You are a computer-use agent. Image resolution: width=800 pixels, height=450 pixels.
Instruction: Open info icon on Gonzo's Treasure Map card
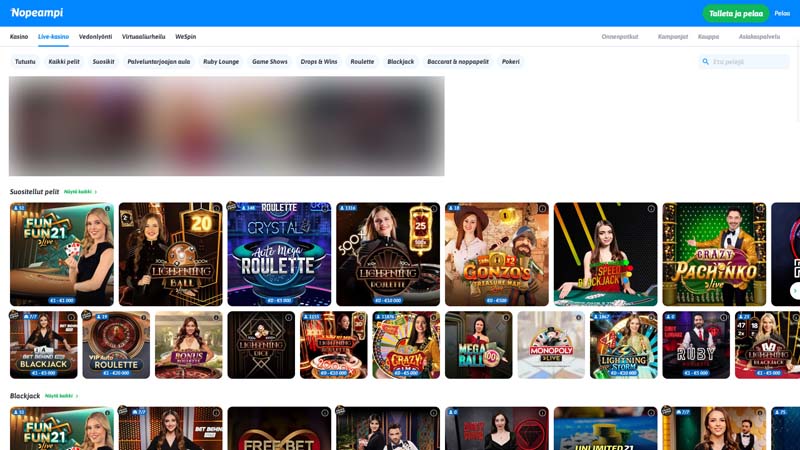tap(542, 209)
